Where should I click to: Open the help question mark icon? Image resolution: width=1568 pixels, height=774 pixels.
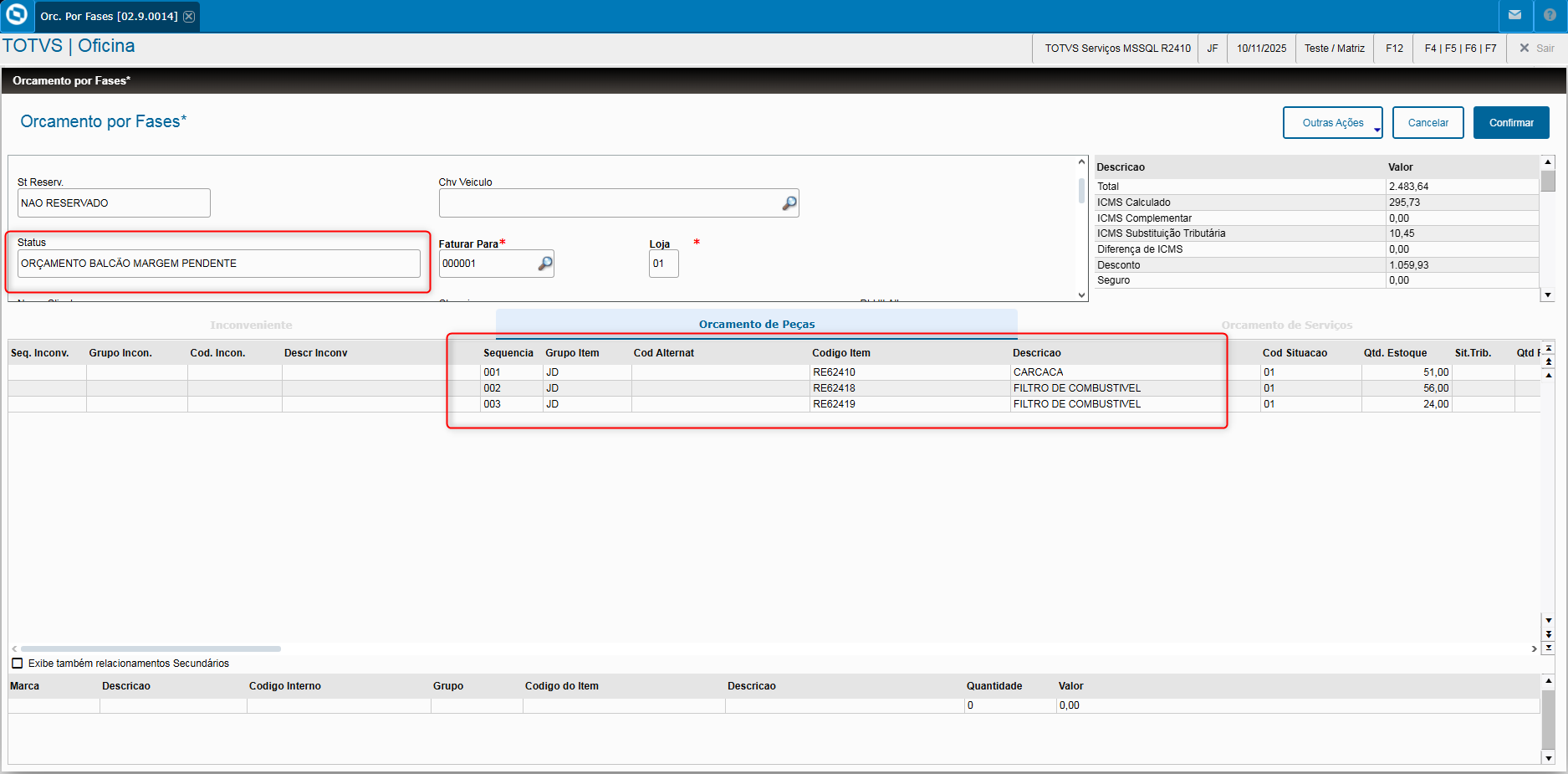[x=1550, y=15]
